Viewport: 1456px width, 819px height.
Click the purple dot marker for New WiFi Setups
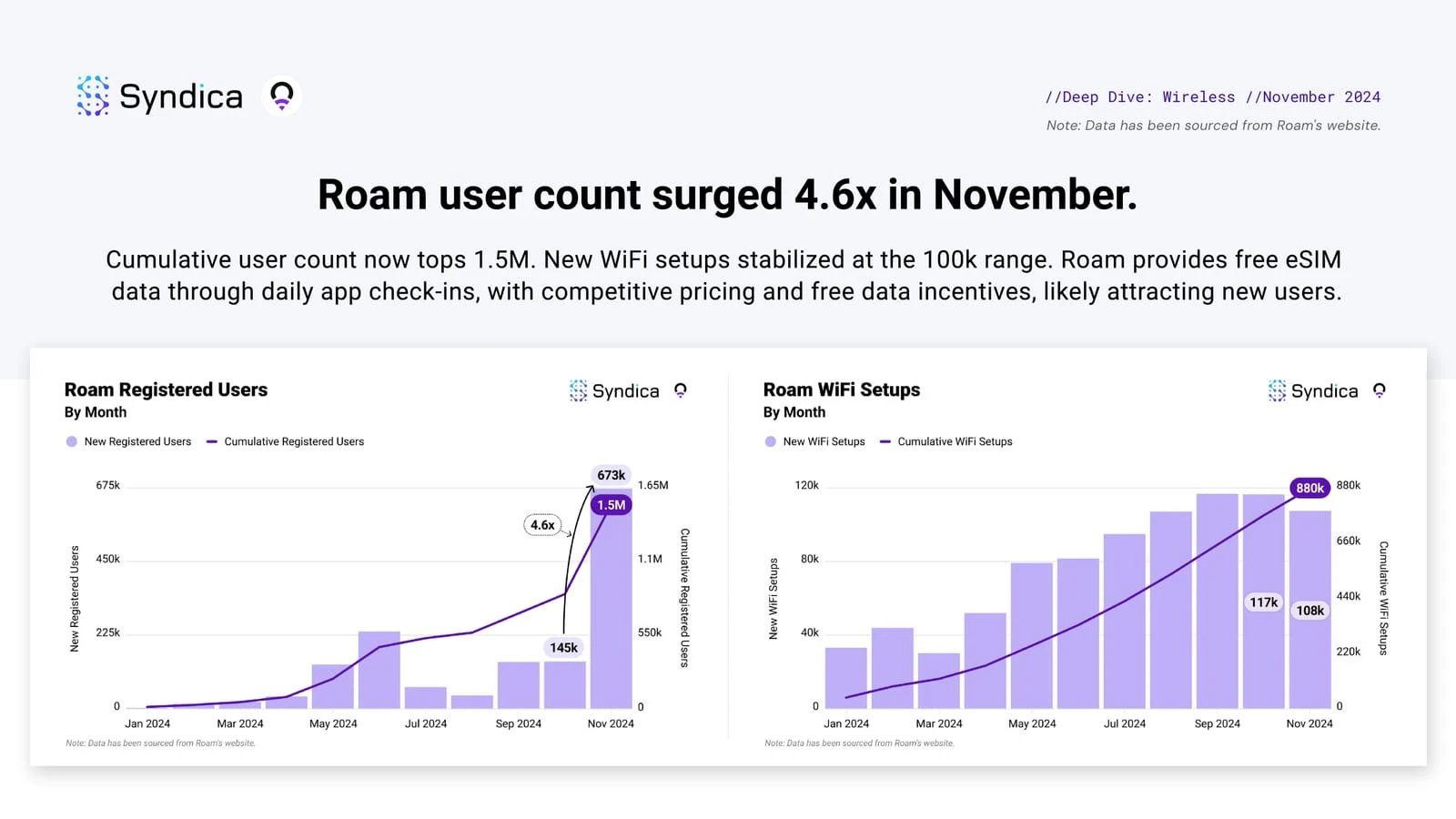[x=770, y=441]
